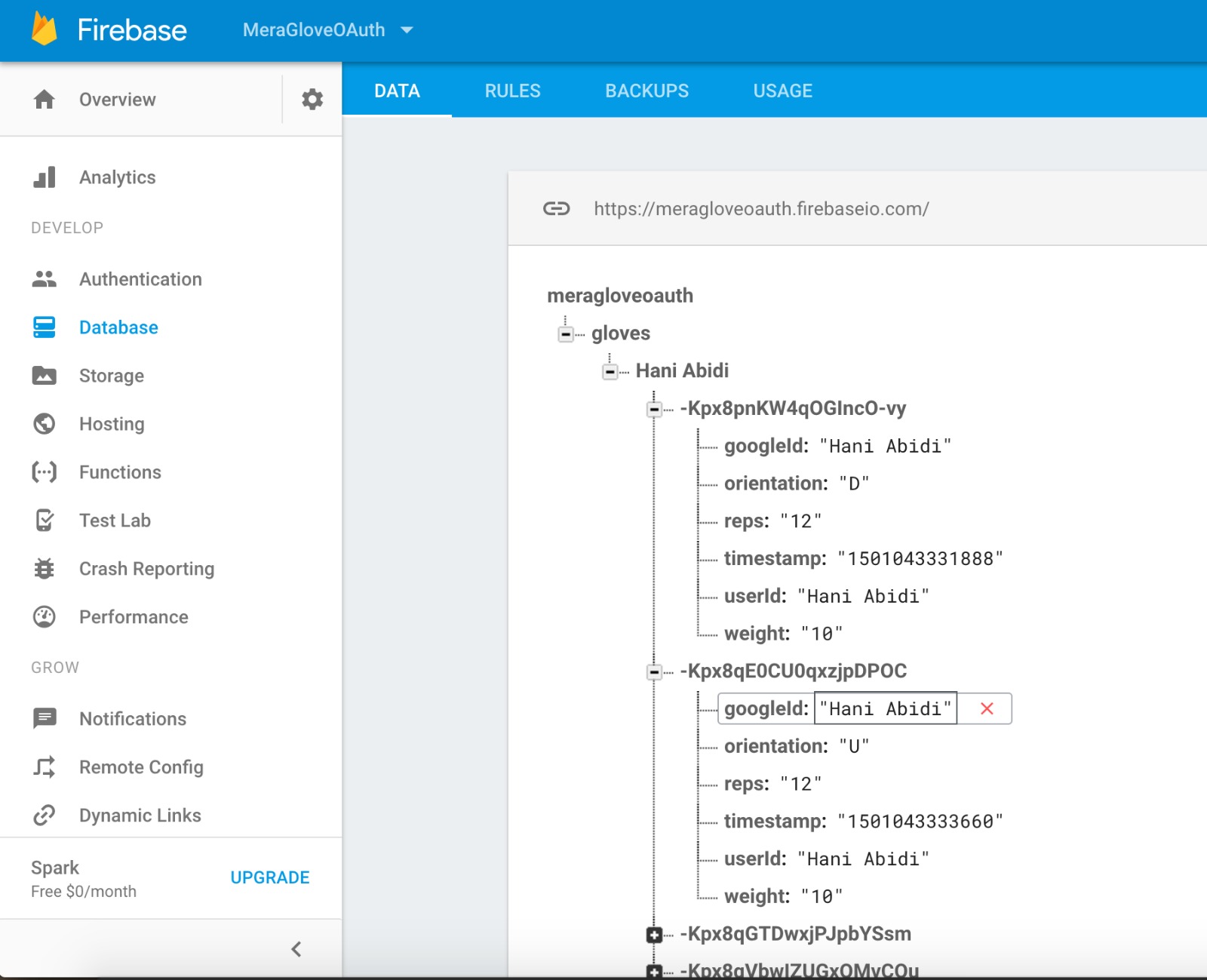Open Crash Reporting

tap(146, 569)
